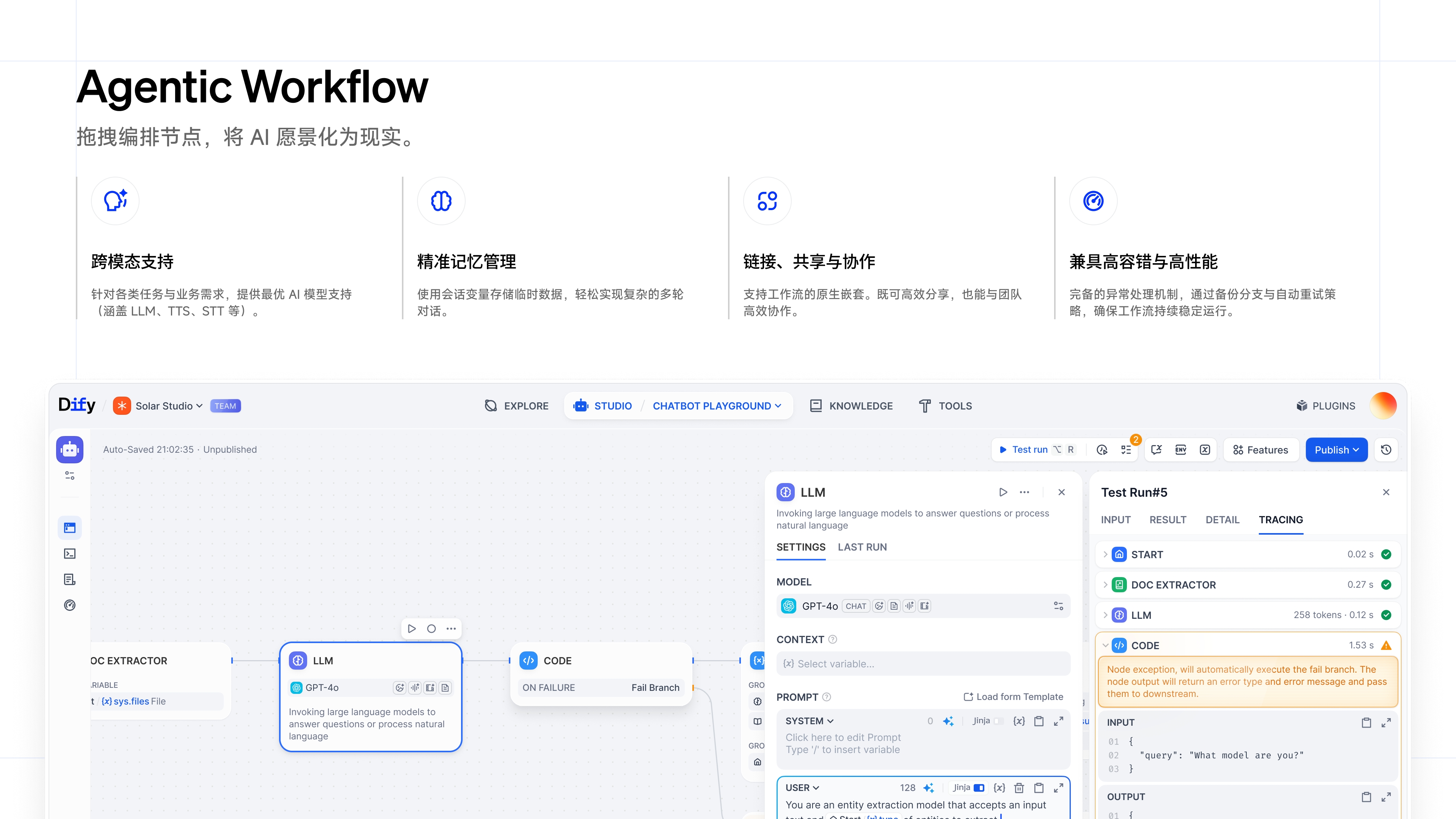Open the version history clock icon
The width and height of the screenshot is (1456, 819).
pos(1386,449)
